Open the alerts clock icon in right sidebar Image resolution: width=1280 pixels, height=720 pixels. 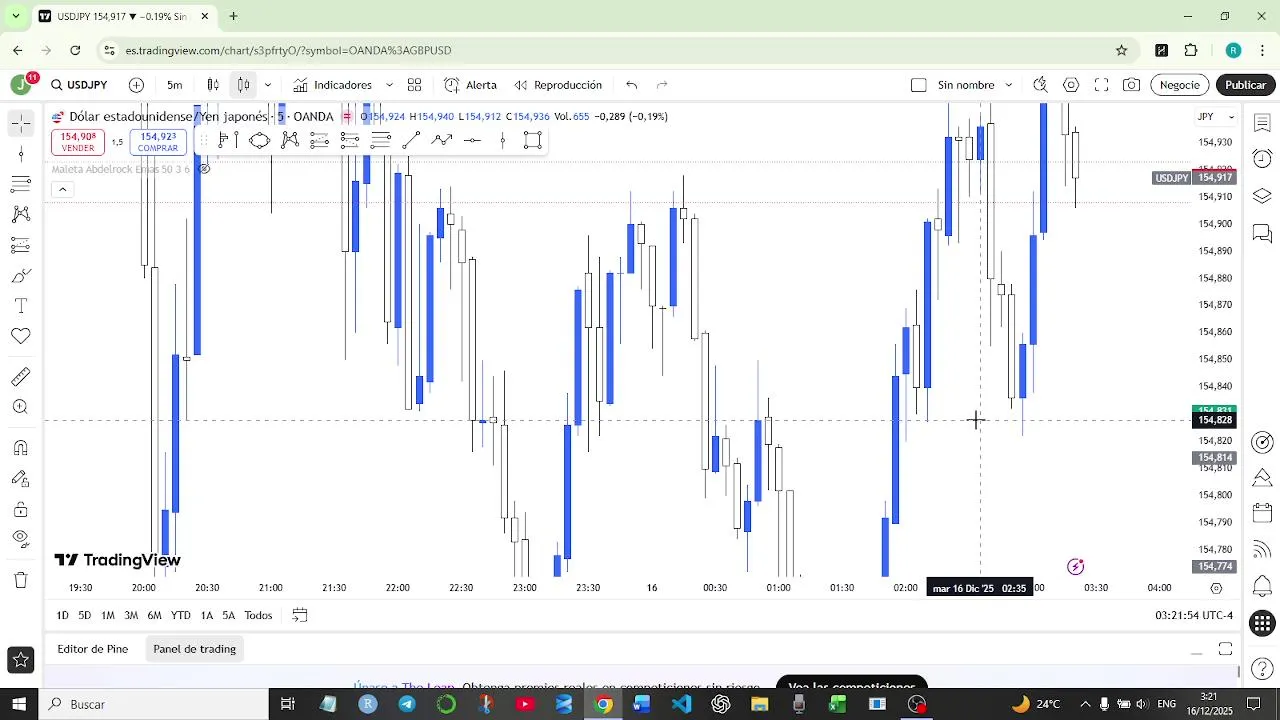(x=1262, y=159)
